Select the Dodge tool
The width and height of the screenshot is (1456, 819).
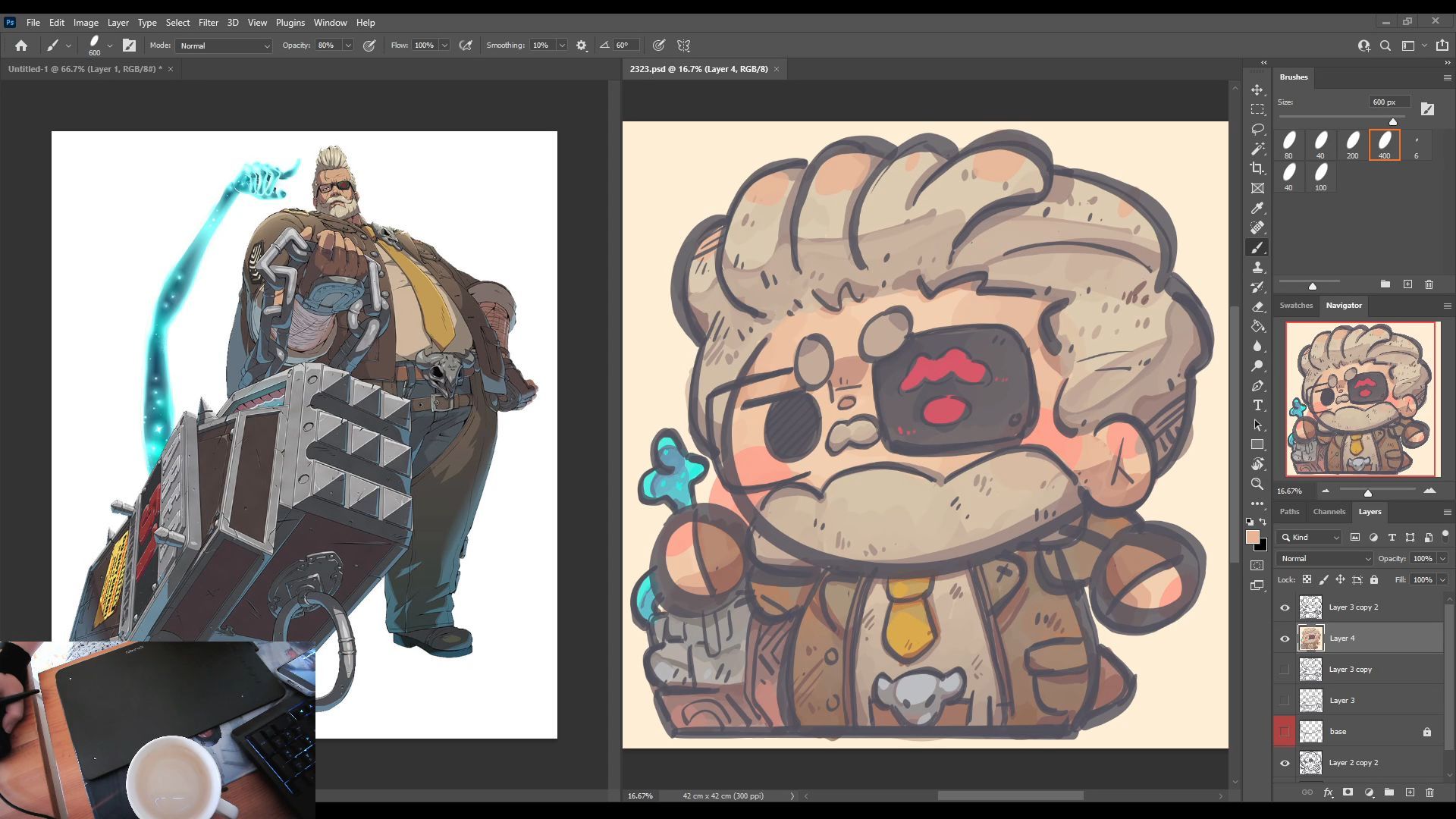click(1257, 366)
